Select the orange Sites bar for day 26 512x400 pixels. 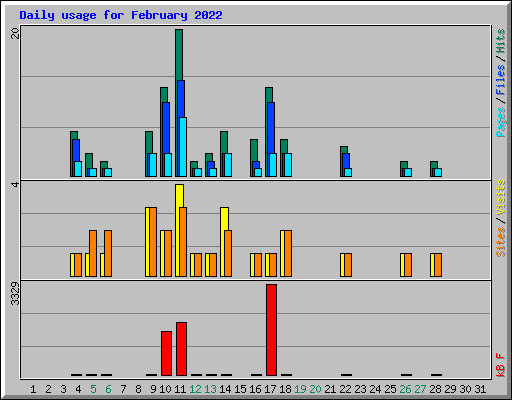pos(408,265)
